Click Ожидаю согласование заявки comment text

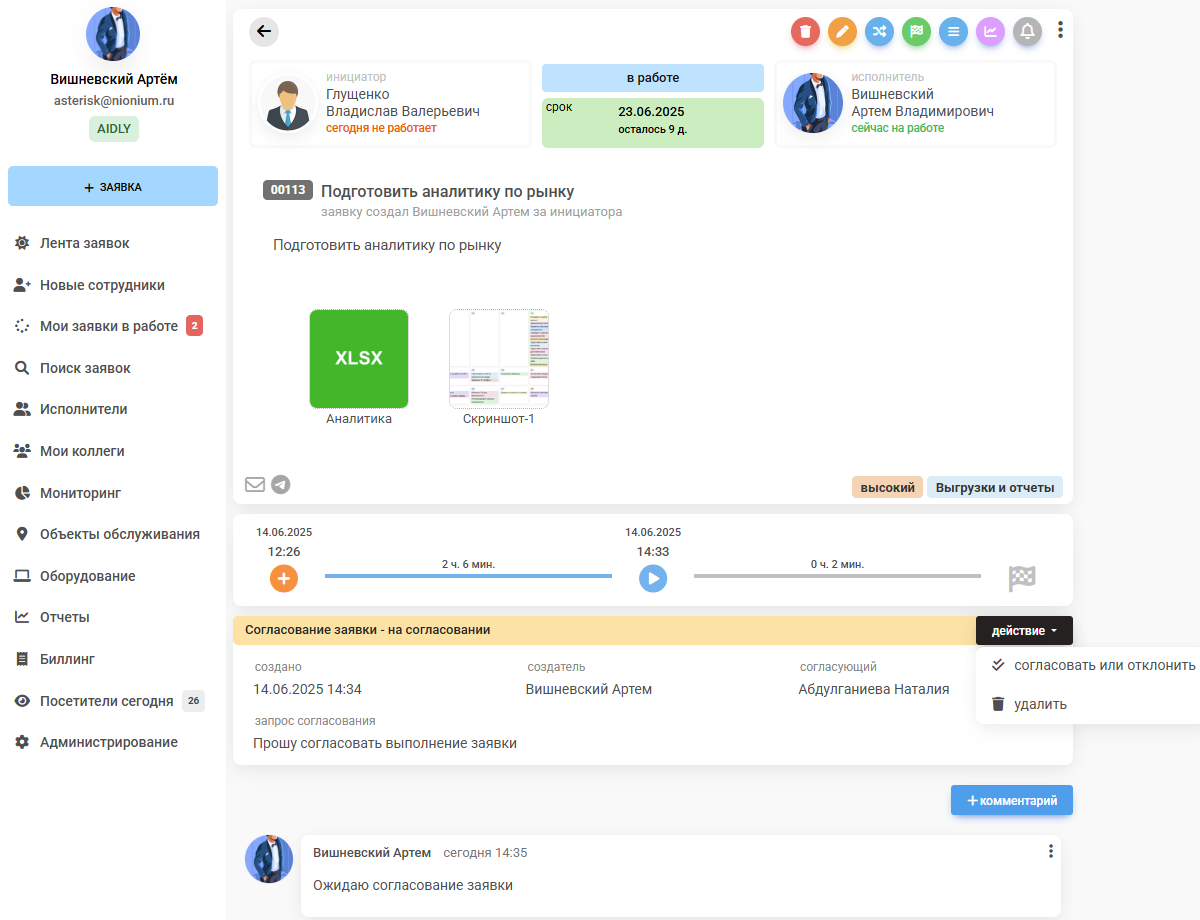(x=413, y=885)
